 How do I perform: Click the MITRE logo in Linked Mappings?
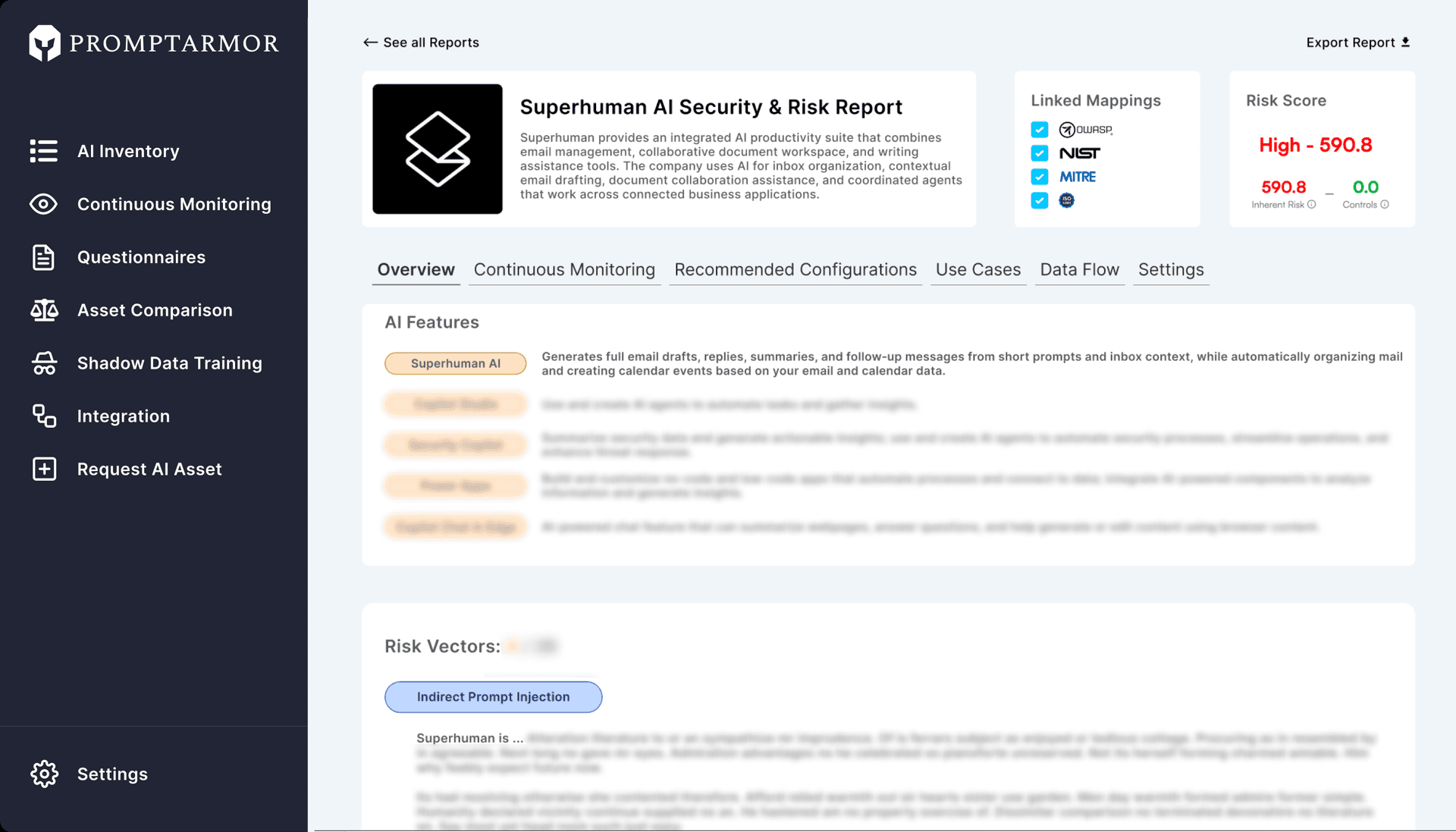pyautogui.click(x=1078, y=177)
